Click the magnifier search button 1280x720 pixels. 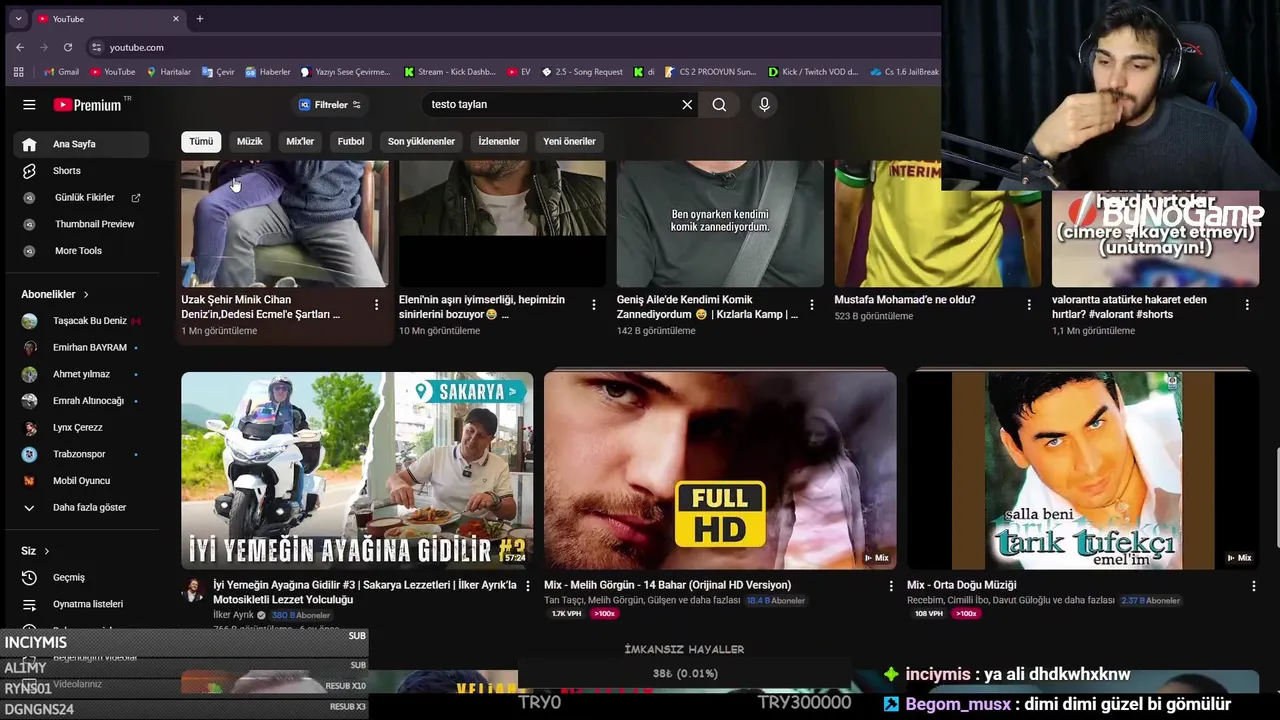coord(719,104)
